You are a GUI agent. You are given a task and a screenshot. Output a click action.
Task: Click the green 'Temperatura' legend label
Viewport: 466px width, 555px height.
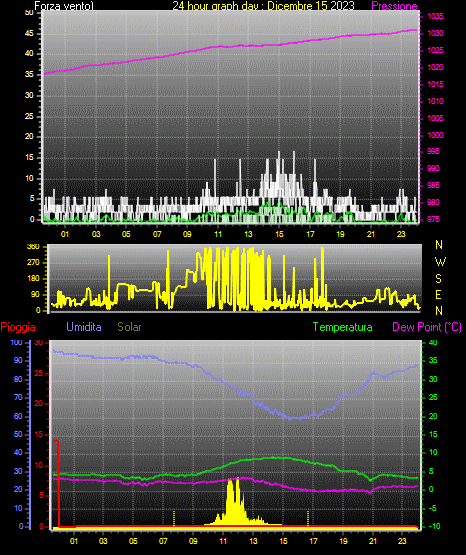342,327
